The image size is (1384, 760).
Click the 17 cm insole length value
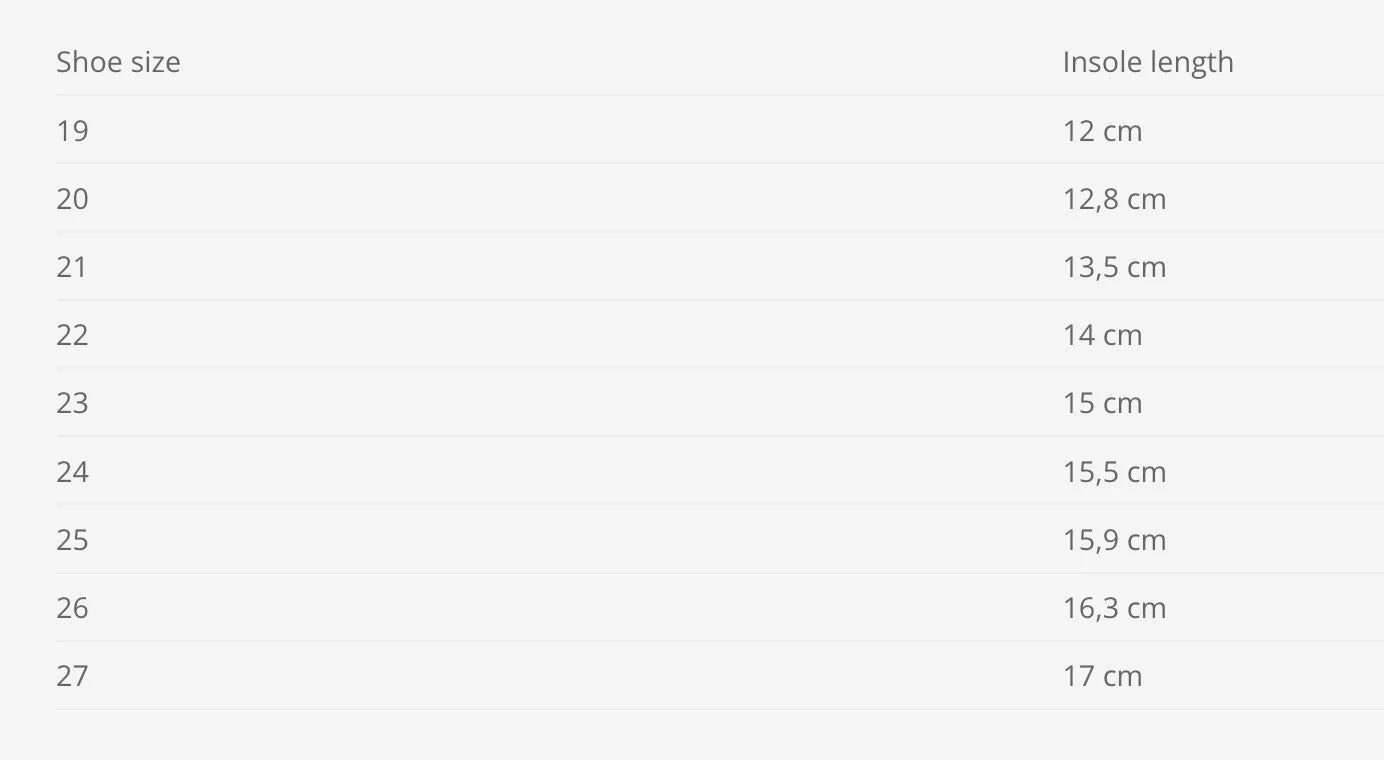pos(1102,676)
